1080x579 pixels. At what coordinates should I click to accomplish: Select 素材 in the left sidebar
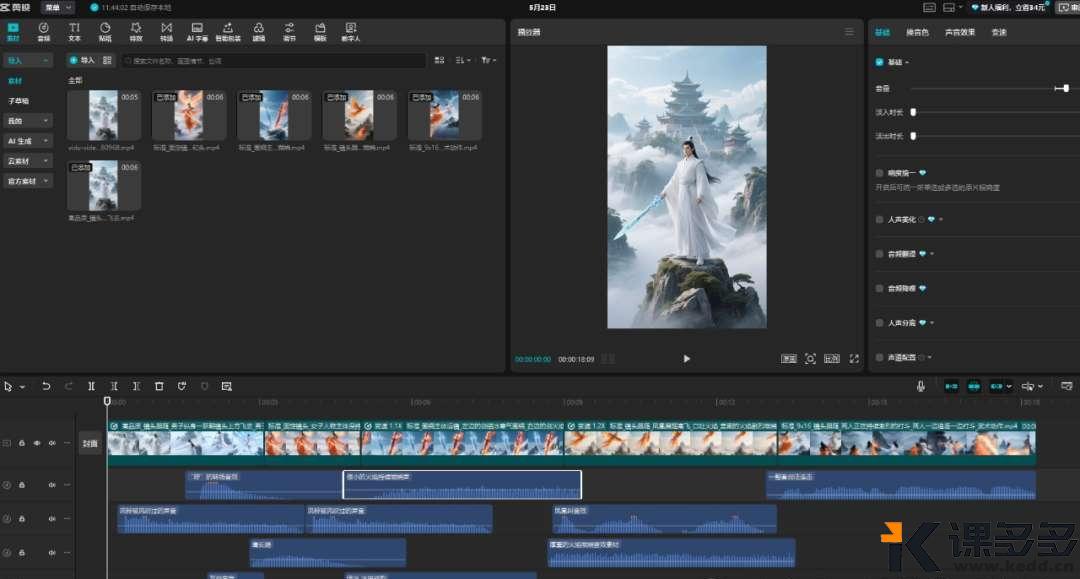15,81
